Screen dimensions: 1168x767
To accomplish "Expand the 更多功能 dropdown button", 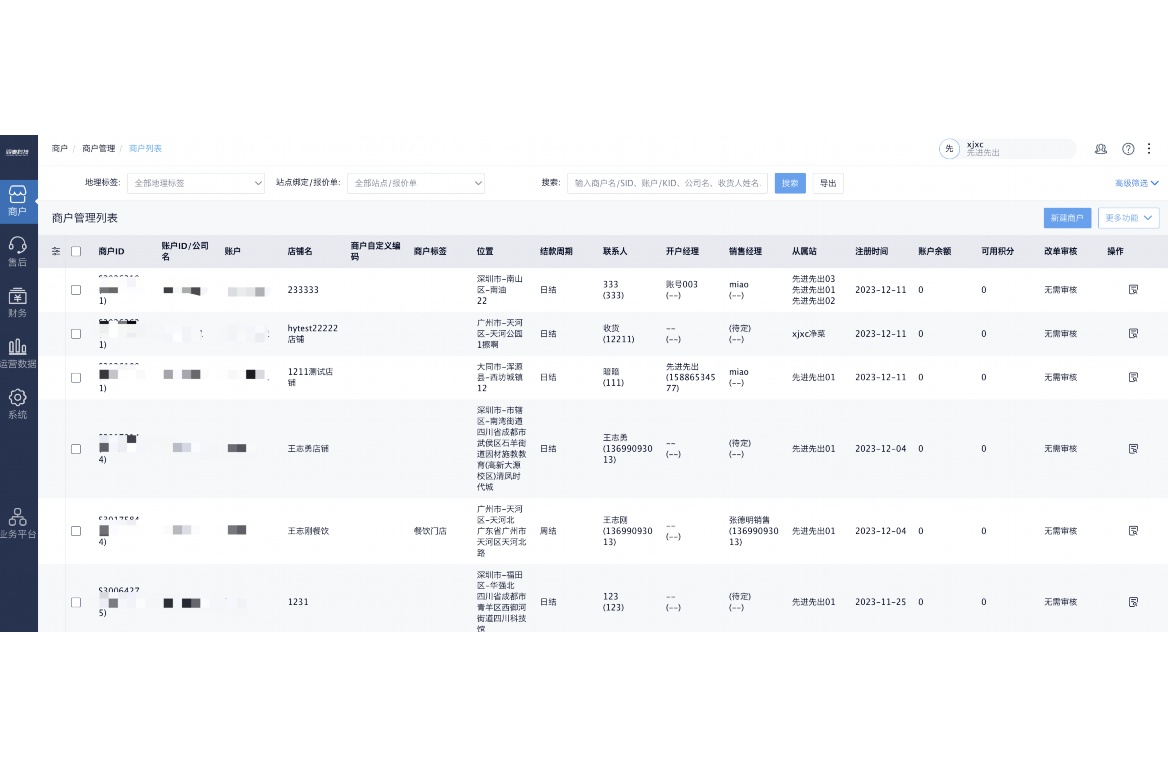I will pos(1128,217).
